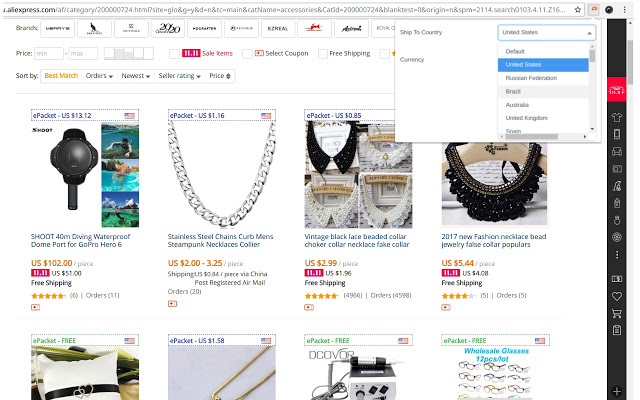Image resolution: width=640 pixels, height=400 pixels.
Task: Click US flag on ePacket US $13.12
Action: [129, 116]
